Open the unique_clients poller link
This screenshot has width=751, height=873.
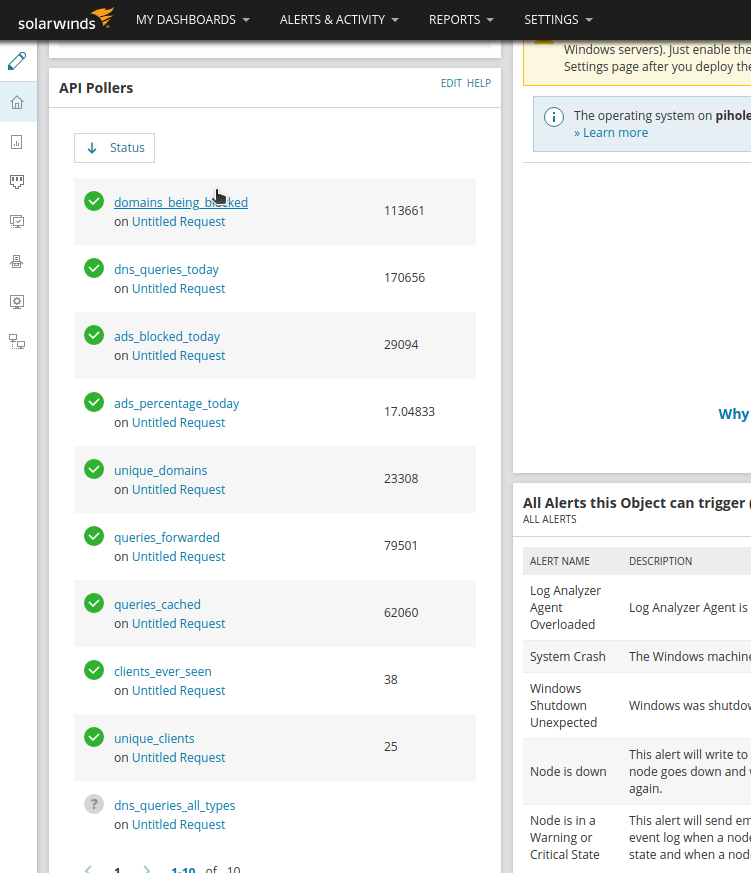click(x=154, y=739)
